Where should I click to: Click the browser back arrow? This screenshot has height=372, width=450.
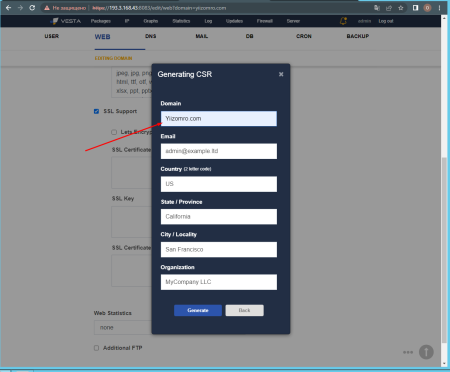click(9, 8)
